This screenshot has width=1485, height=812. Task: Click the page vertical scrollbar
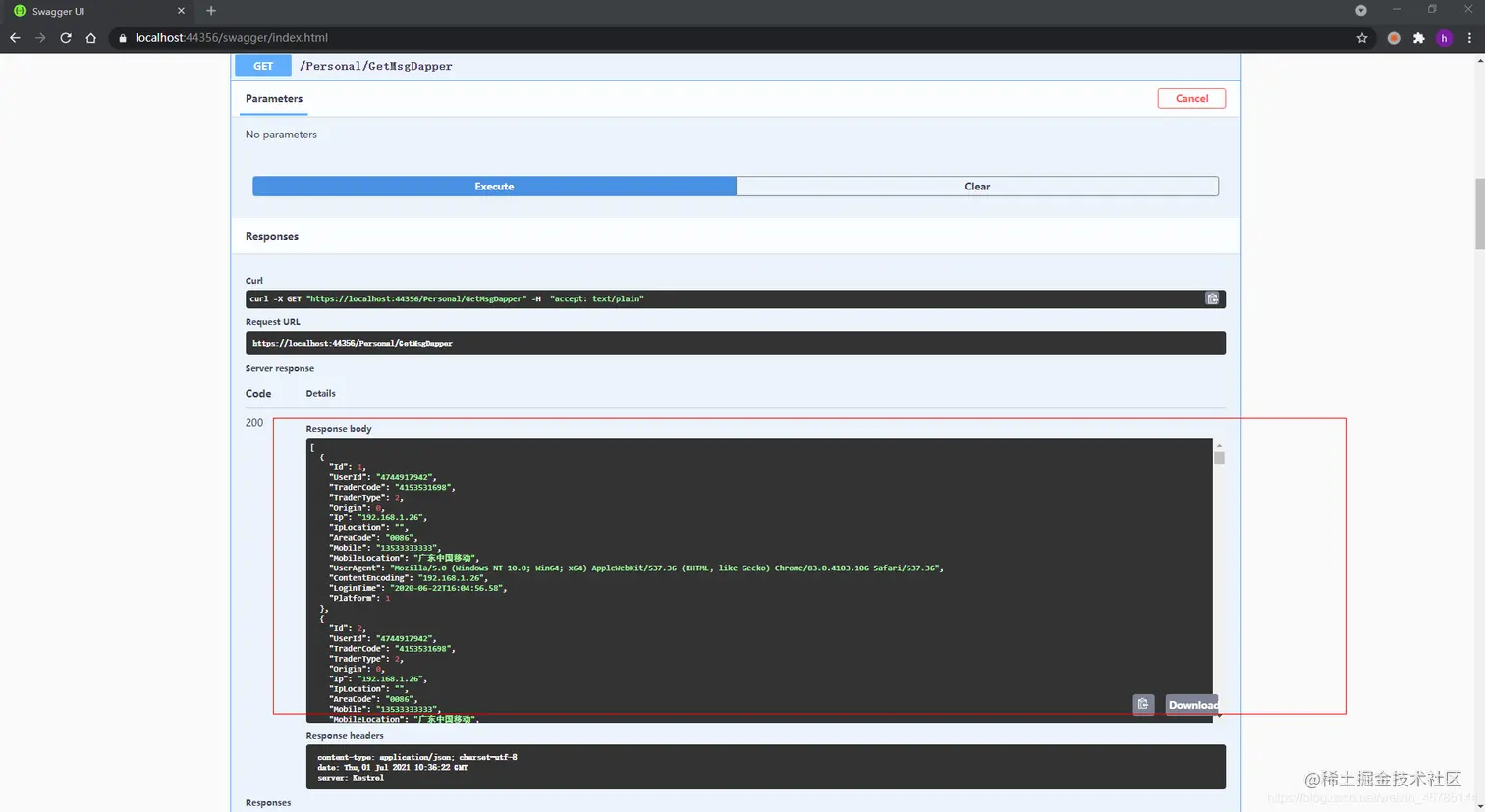tap(1479, 214)
